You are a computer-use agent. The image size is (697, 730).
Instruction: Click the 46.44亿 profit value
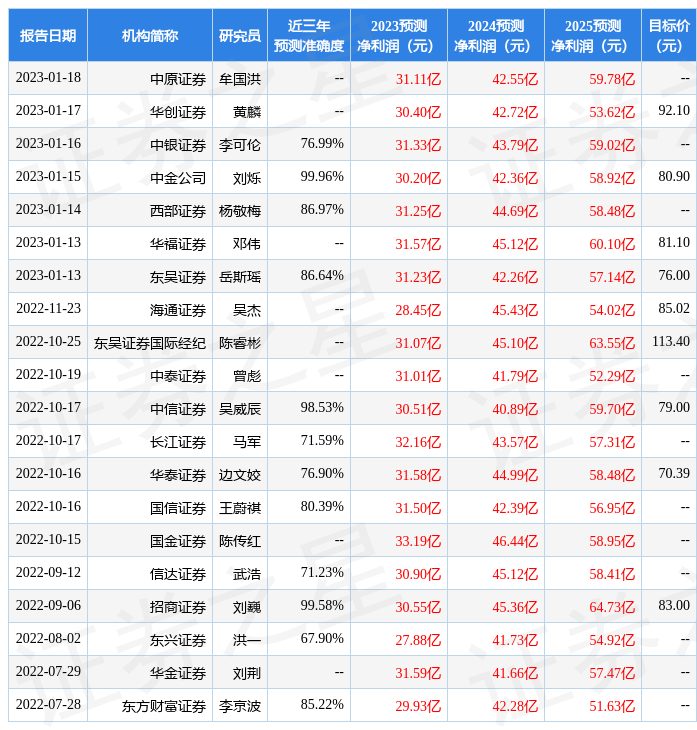pyautogui.click(x=515, y=542)
